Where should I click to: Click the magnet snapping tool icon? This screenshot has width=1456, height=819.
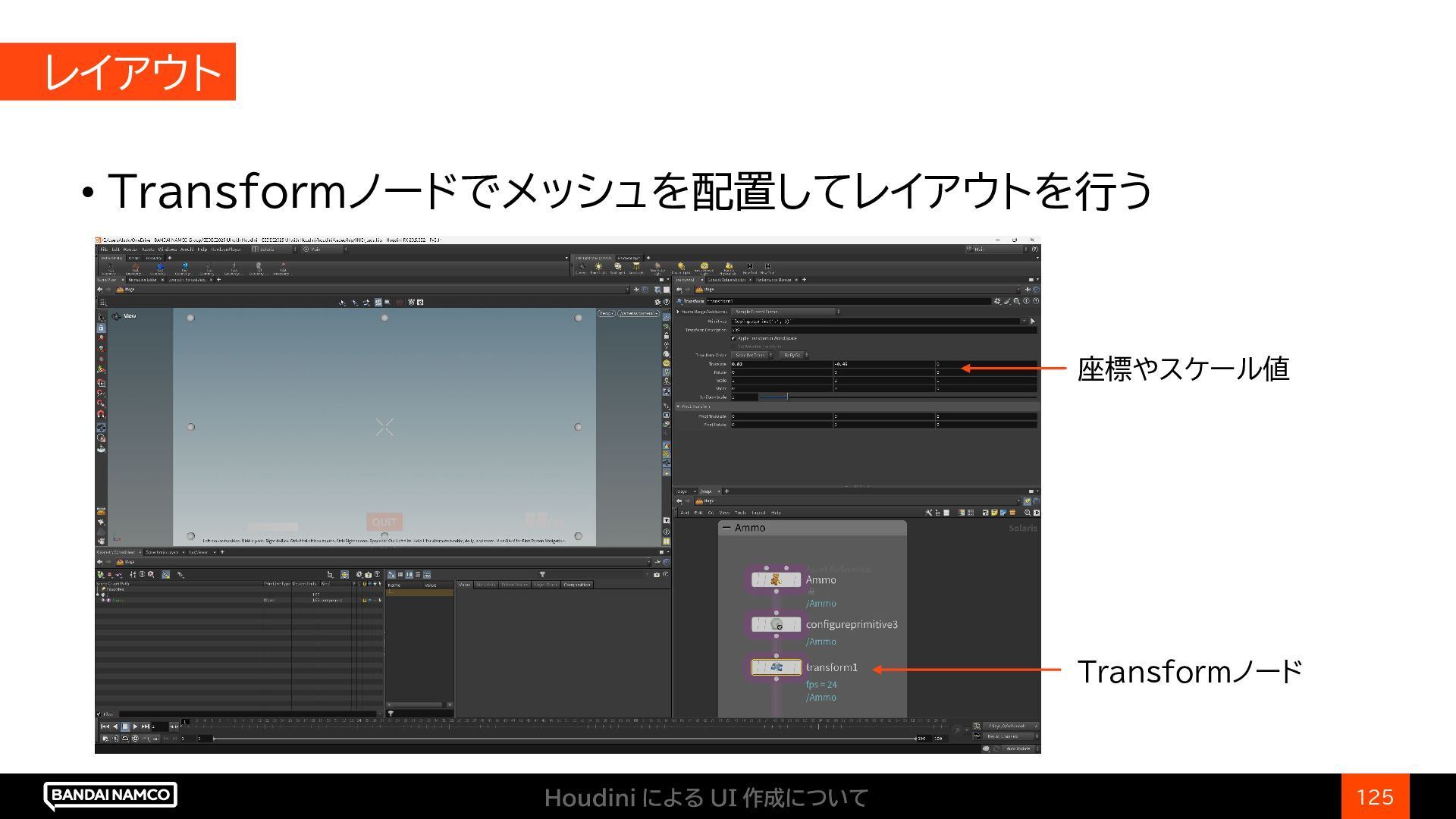tap(101, 414)
